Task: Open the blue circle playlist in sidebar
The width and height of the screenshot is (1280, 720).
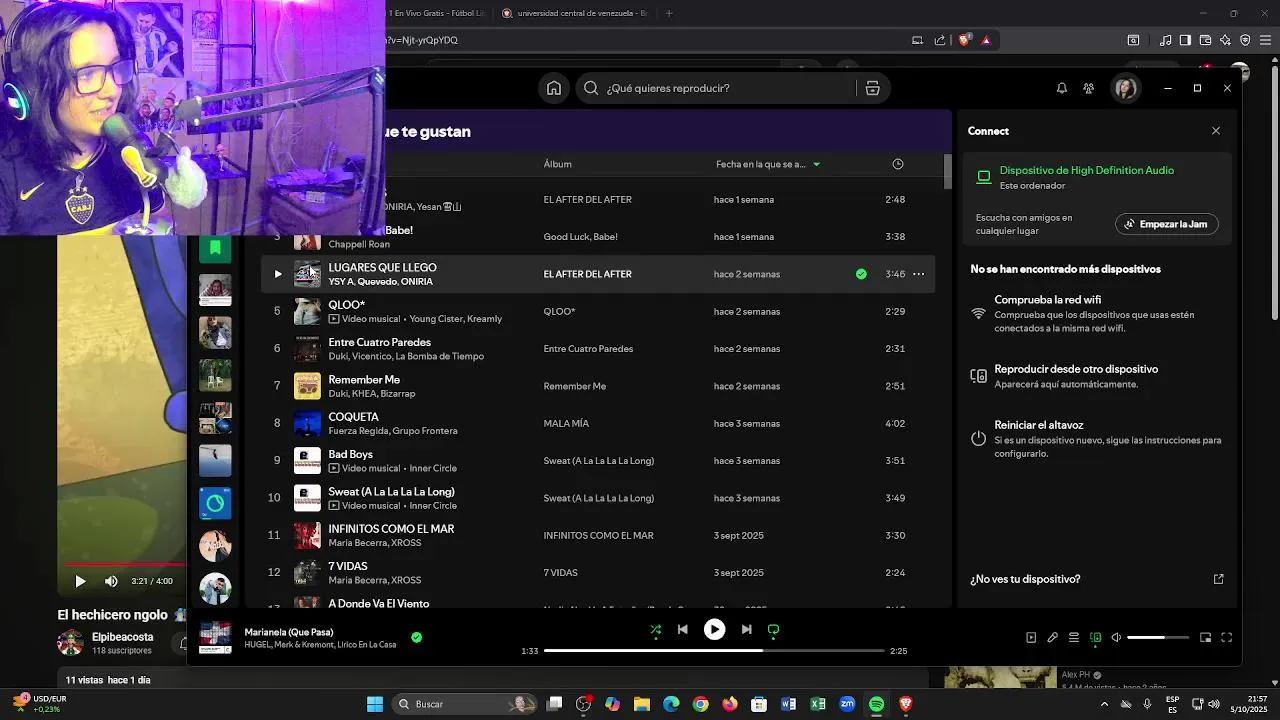Action: [x=215, y=503]
